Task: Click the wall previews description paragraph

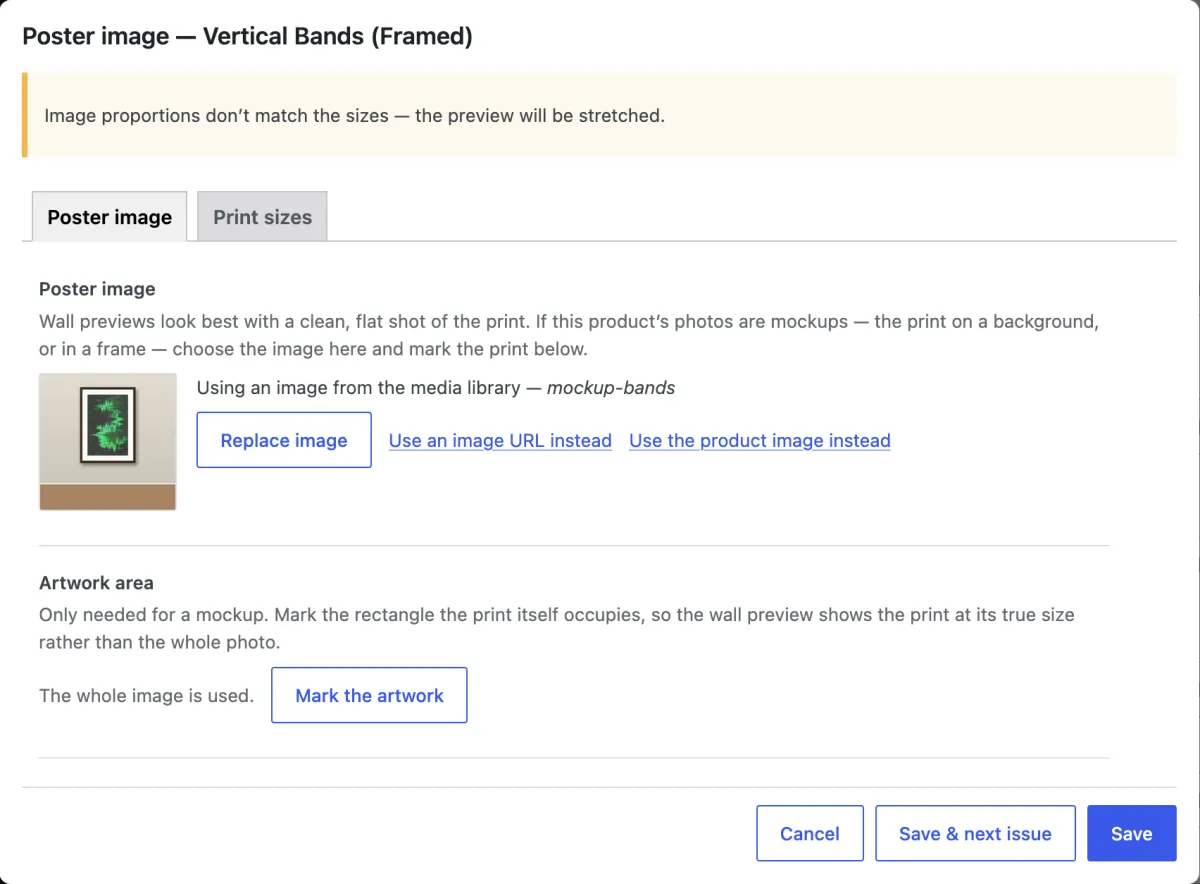Action: click(569, 336)
